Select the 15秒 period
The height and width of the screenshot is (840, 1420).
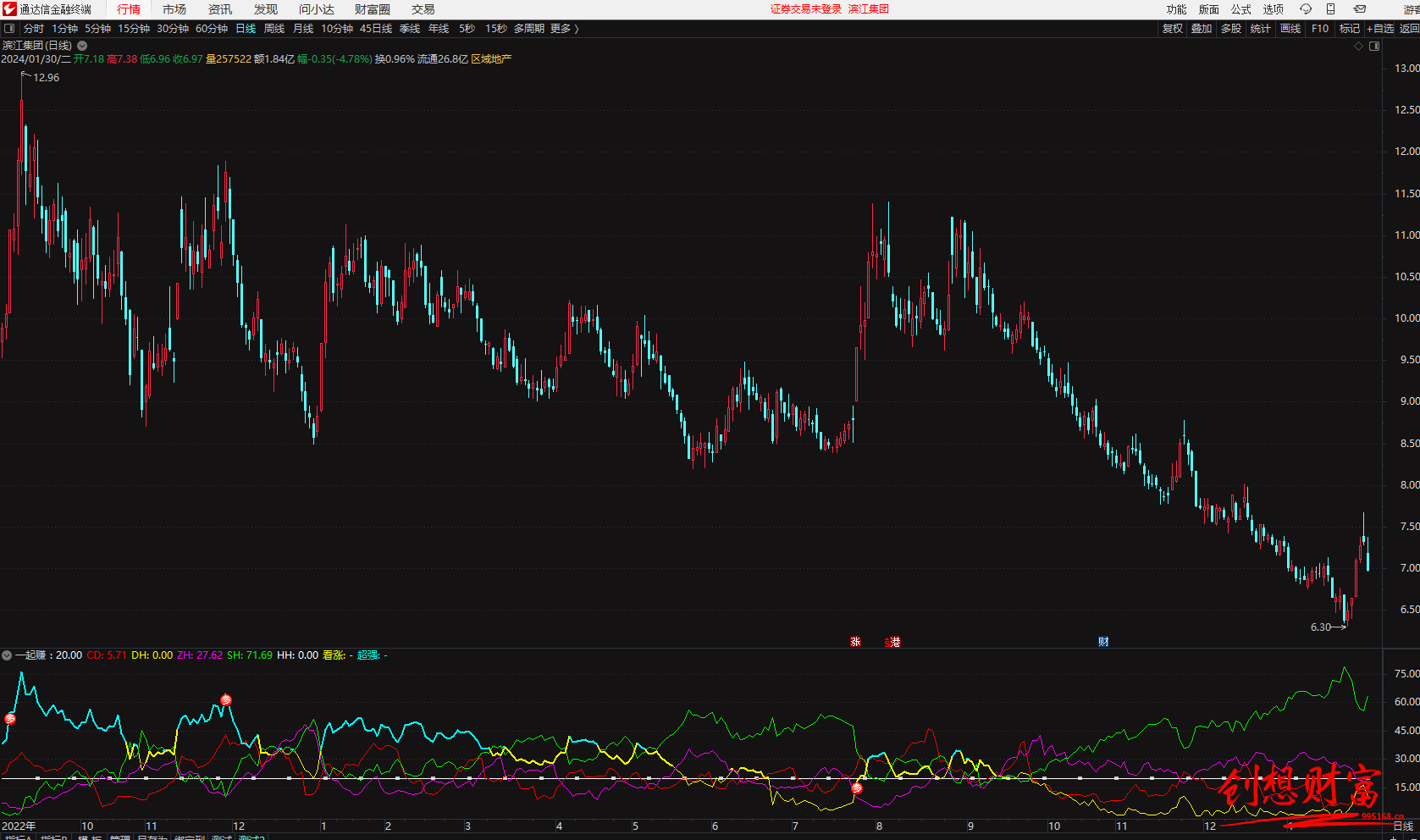point(496,29)
